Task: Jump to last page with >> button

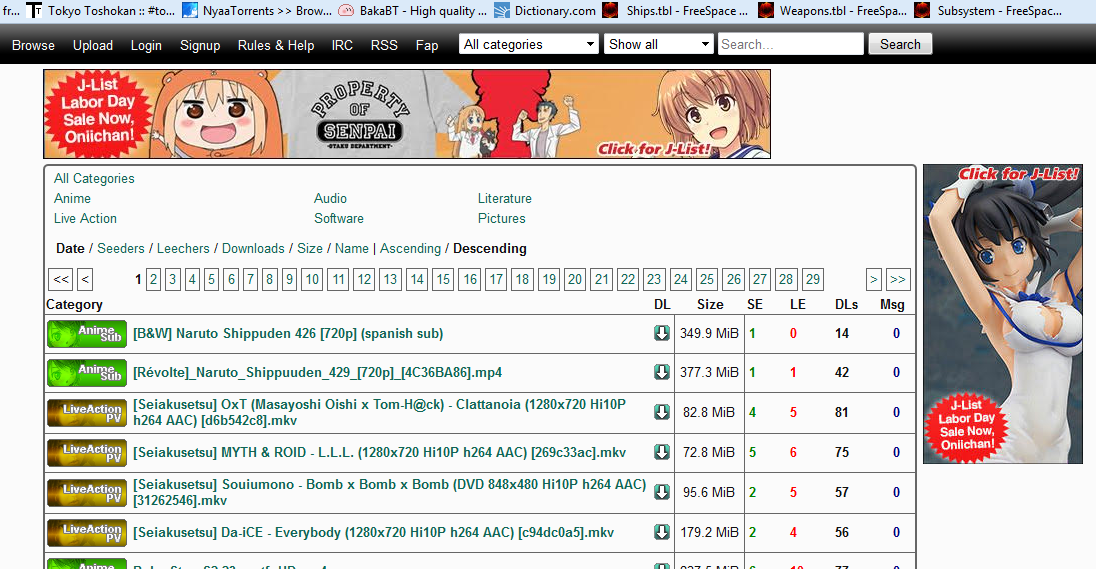Action: coord(898,280)
